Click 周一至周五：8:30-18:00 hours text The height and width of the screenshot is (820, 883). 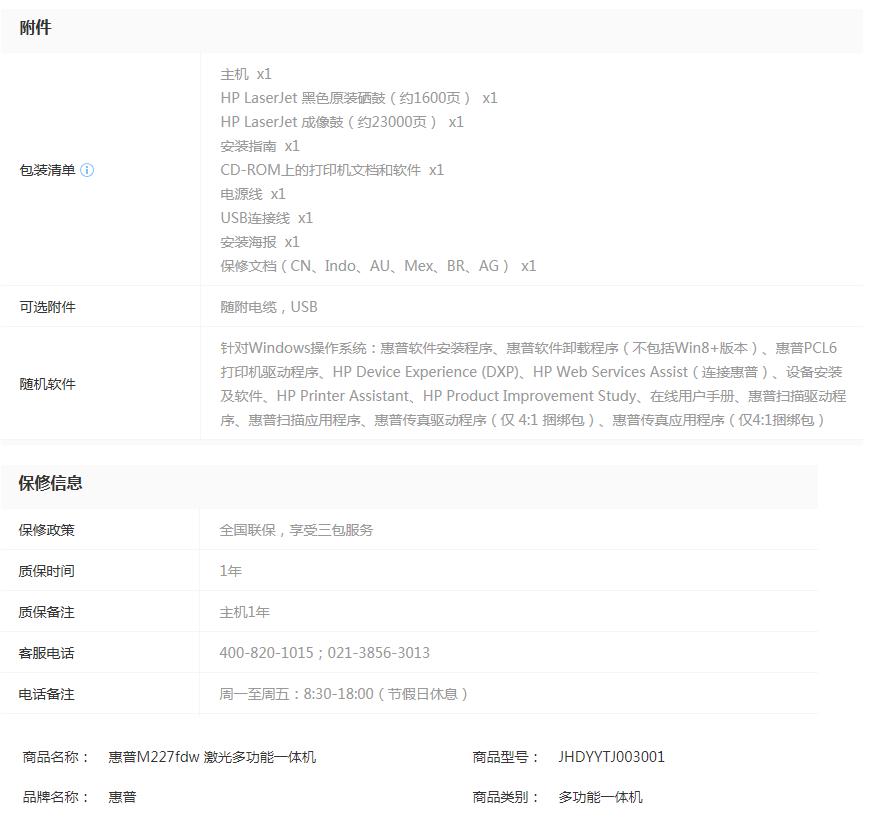tap(344, 694)
